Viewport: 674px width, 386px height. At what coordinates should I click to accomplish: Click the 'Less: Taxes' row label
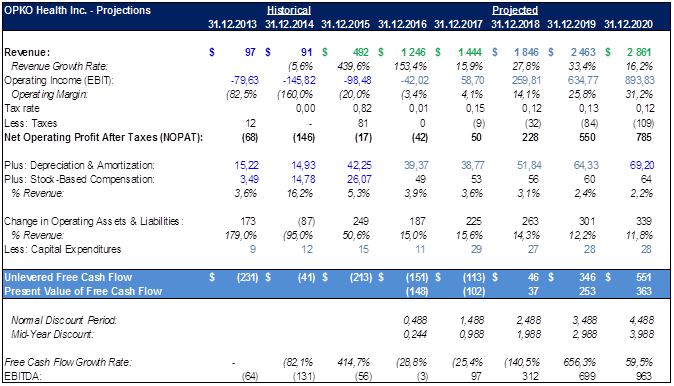click(31, 123)
